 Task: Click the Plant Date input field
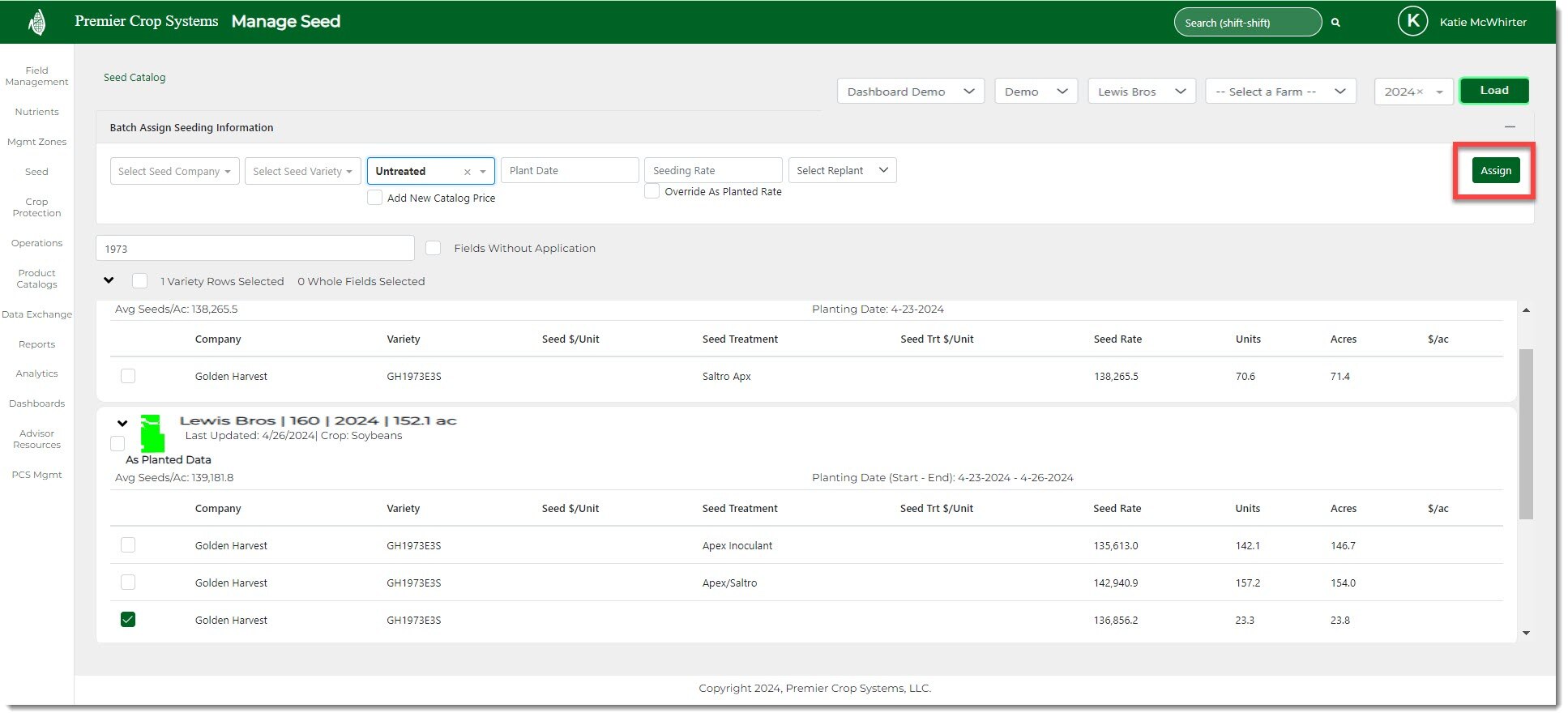[x=570, y=170]
